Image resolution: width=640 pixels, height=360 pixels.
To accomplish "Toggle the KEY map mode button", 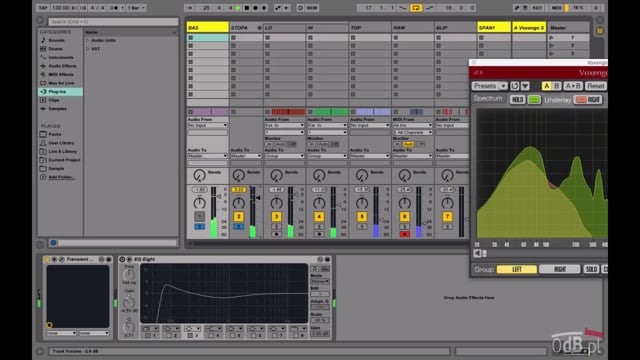I will click(x=537, y=8).
